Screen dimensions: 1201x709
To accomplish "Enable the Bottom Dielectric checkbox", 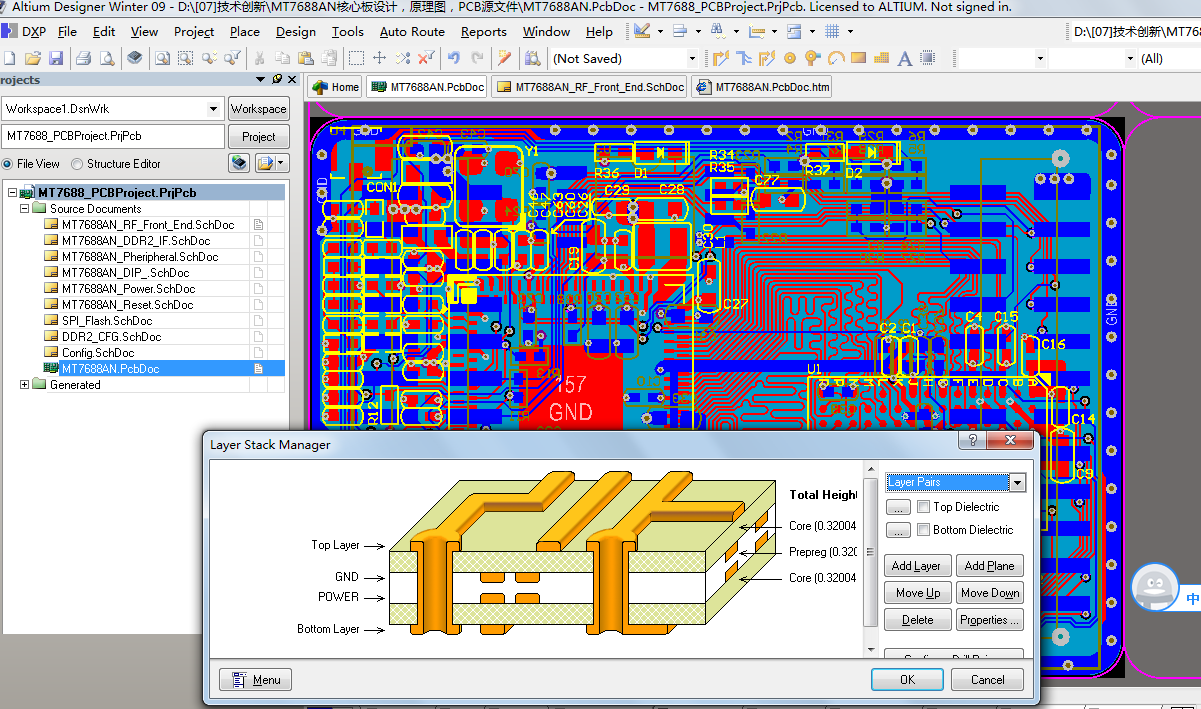I will (924, 530).
